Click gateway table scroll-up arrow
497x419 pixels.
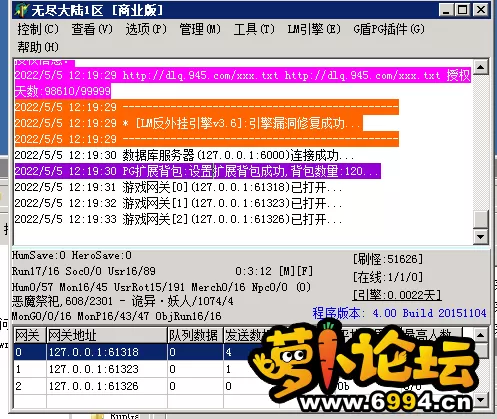click(x=480, y=334)
